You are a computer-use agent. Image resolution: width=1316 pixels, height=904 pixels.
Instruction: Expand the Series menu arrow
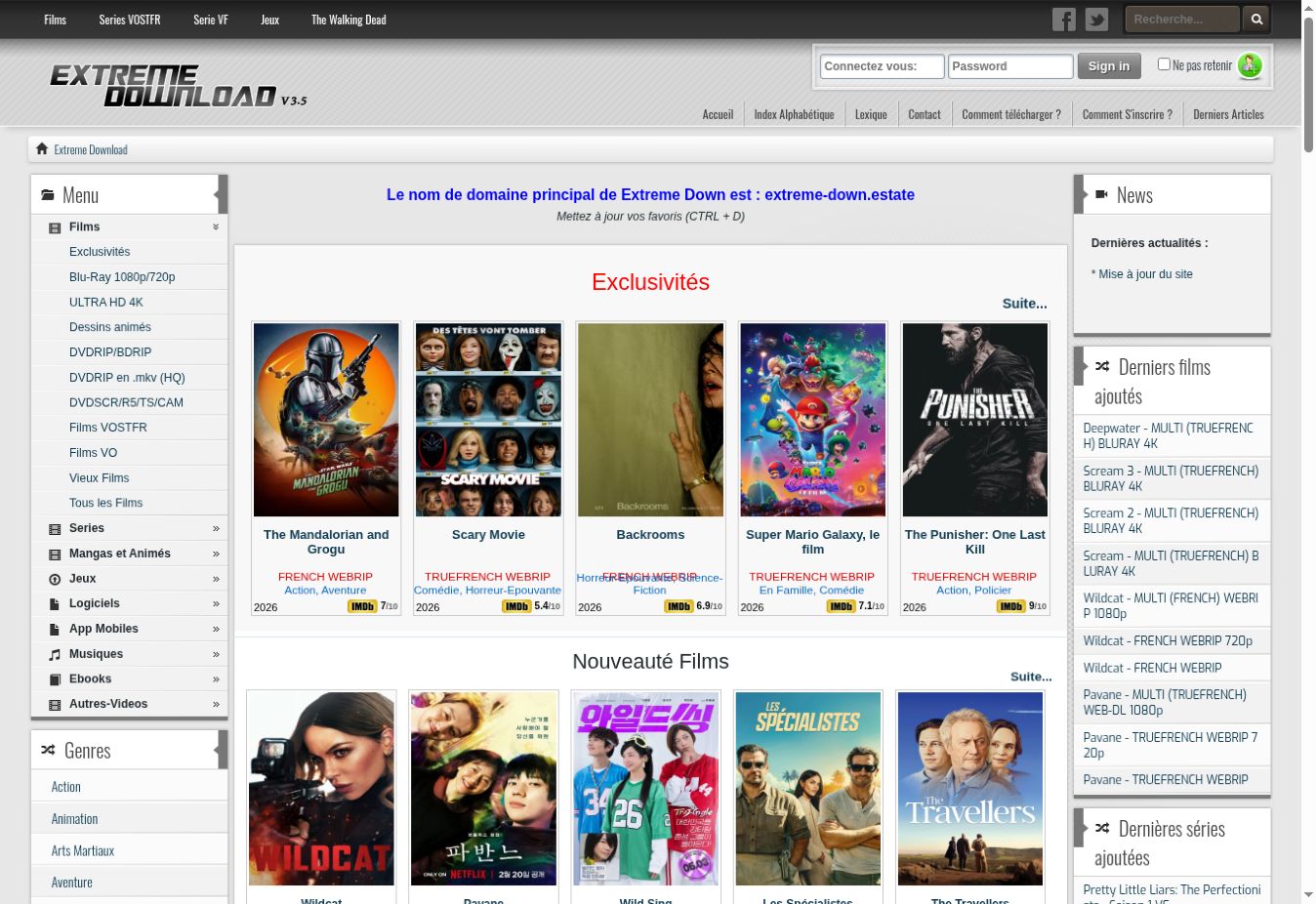tap(216, 528)
